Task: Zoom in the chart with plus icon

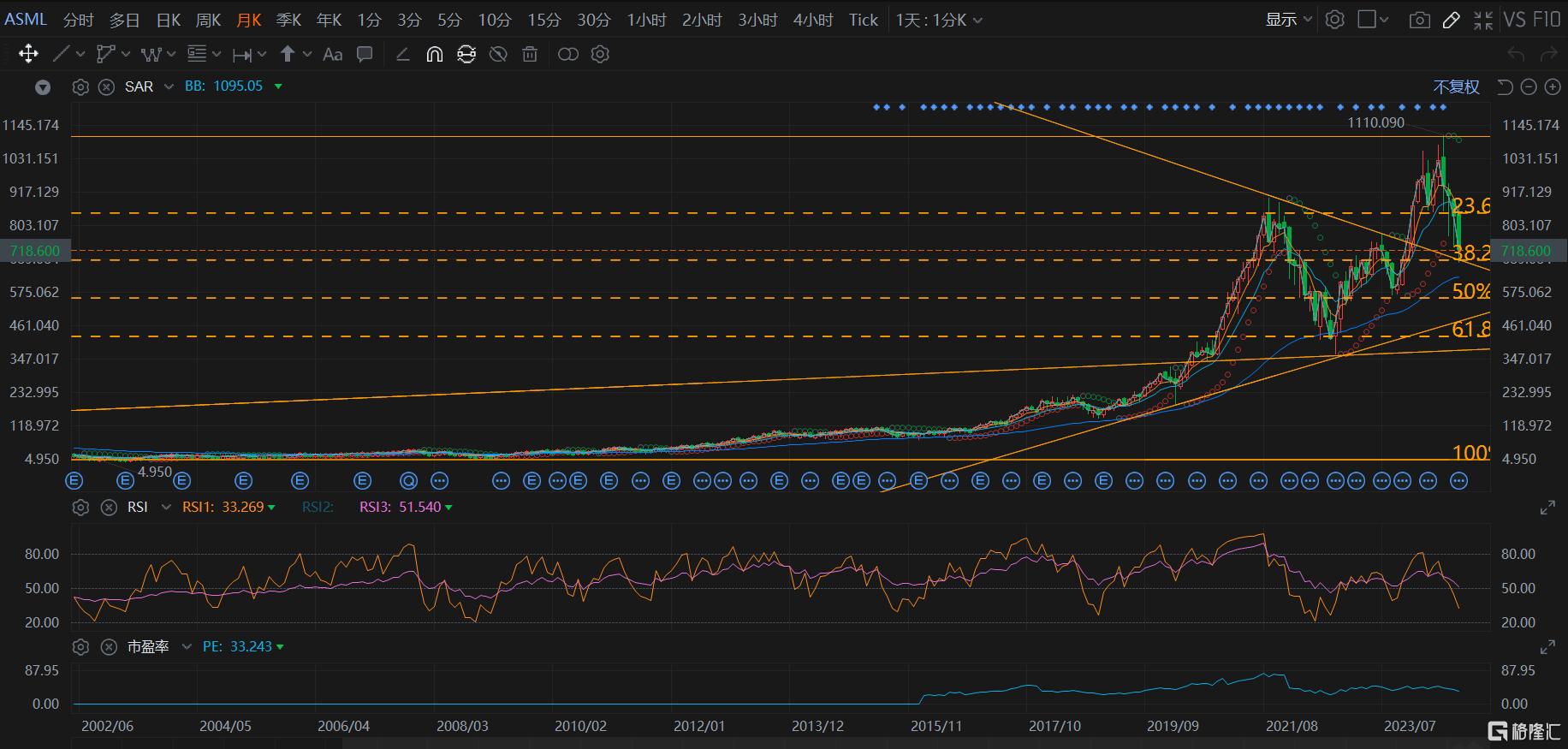Action: [1552, 86]
